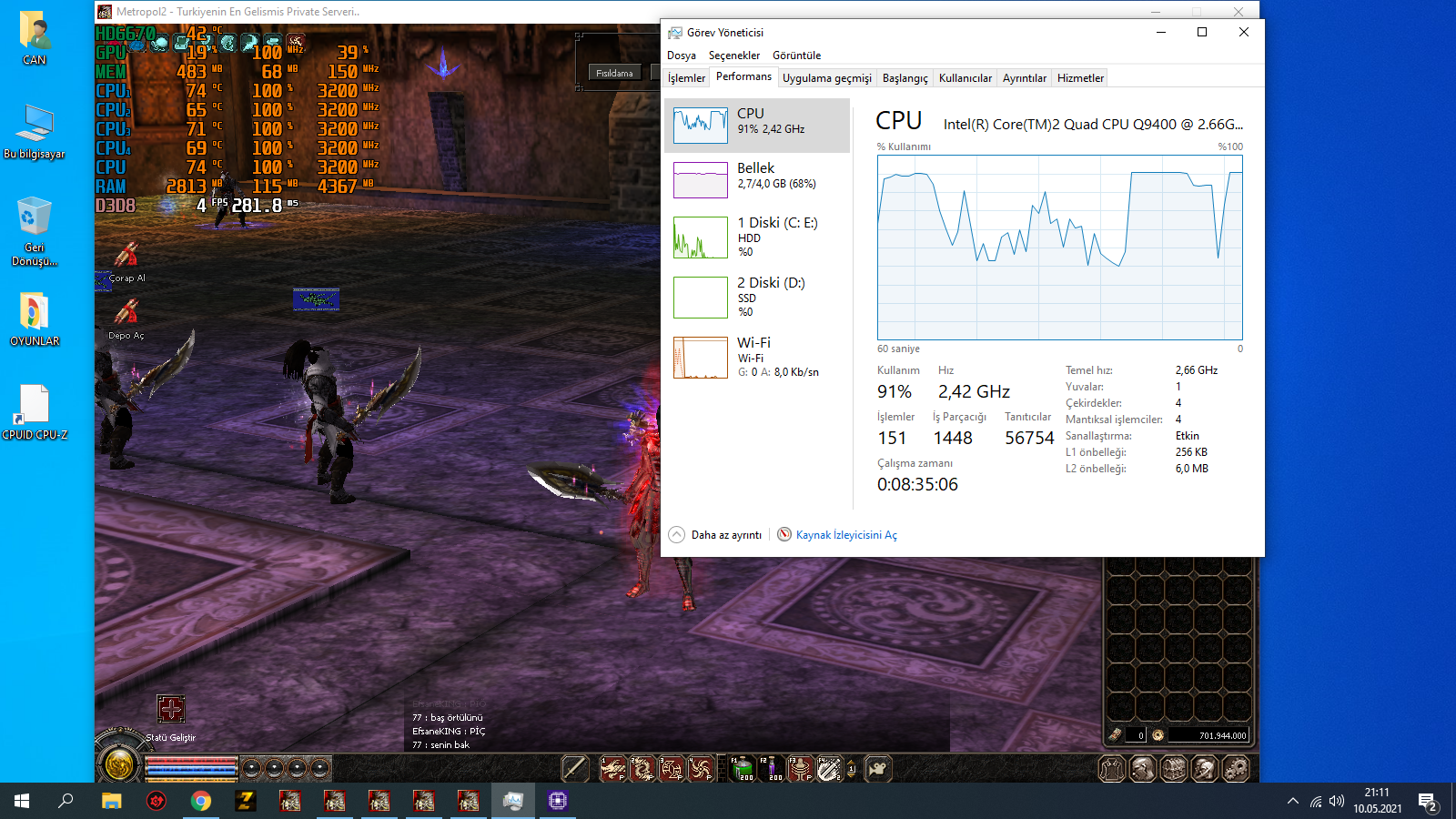1456x819 pixels.
Task: Open the Dosya menu in Görev Yöneticisi
Action: (x=682, y=56)
